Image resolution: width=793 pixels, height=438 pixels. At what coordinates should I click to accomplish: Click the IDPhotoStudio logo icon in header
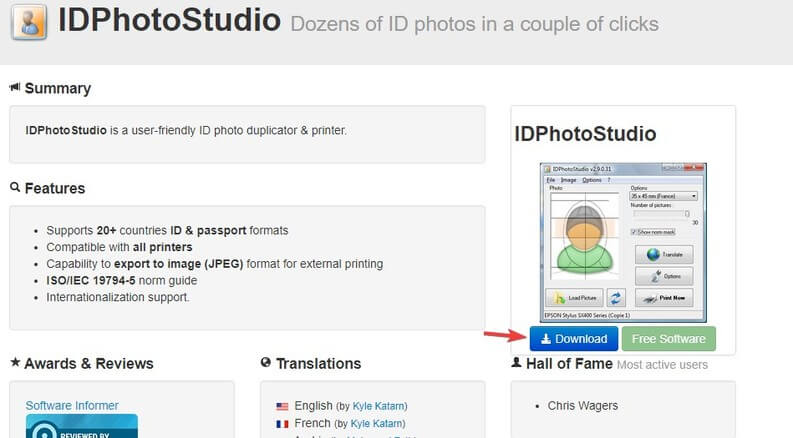(x=29, y=22)
